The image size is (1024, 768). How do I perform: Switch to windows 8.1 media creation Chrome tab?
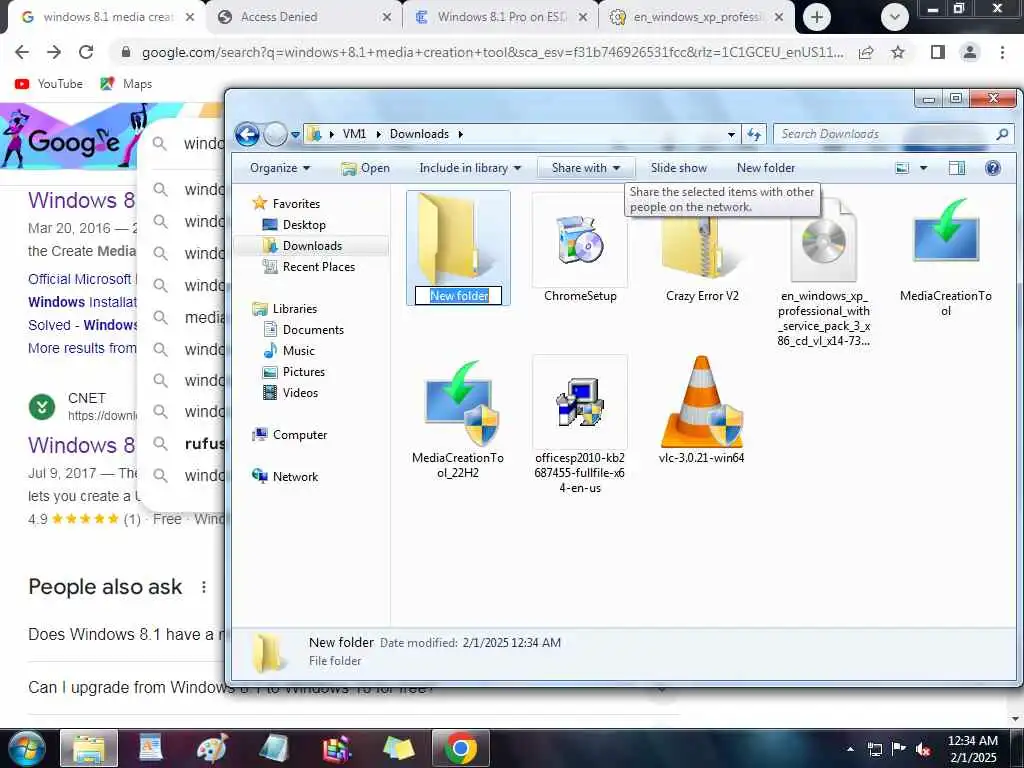(108, 17)
